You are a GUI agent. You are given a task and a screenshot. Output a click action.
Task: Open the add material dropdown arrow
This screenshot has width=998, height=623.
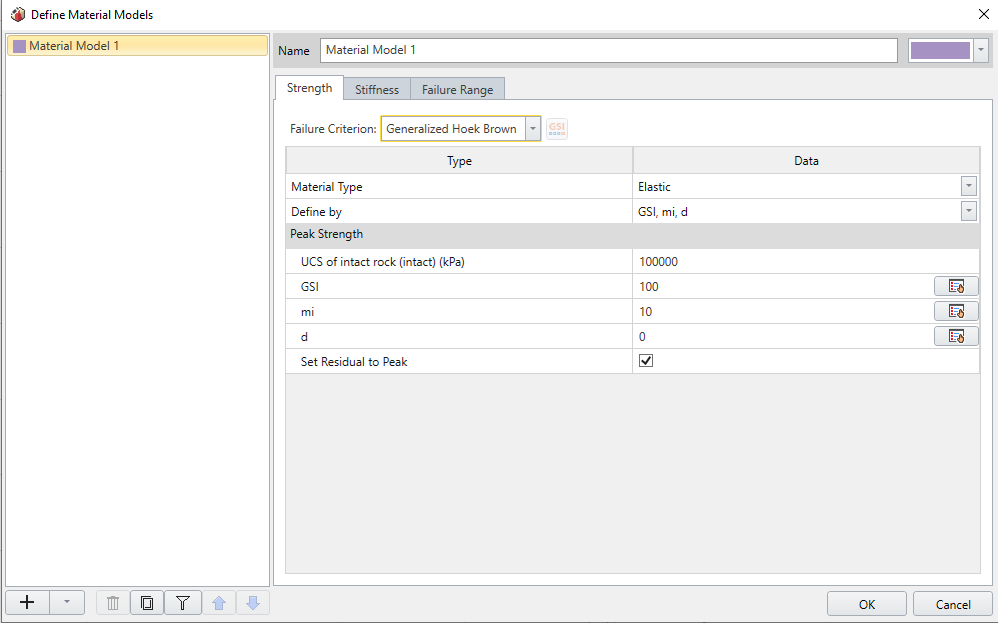[66, 602]
